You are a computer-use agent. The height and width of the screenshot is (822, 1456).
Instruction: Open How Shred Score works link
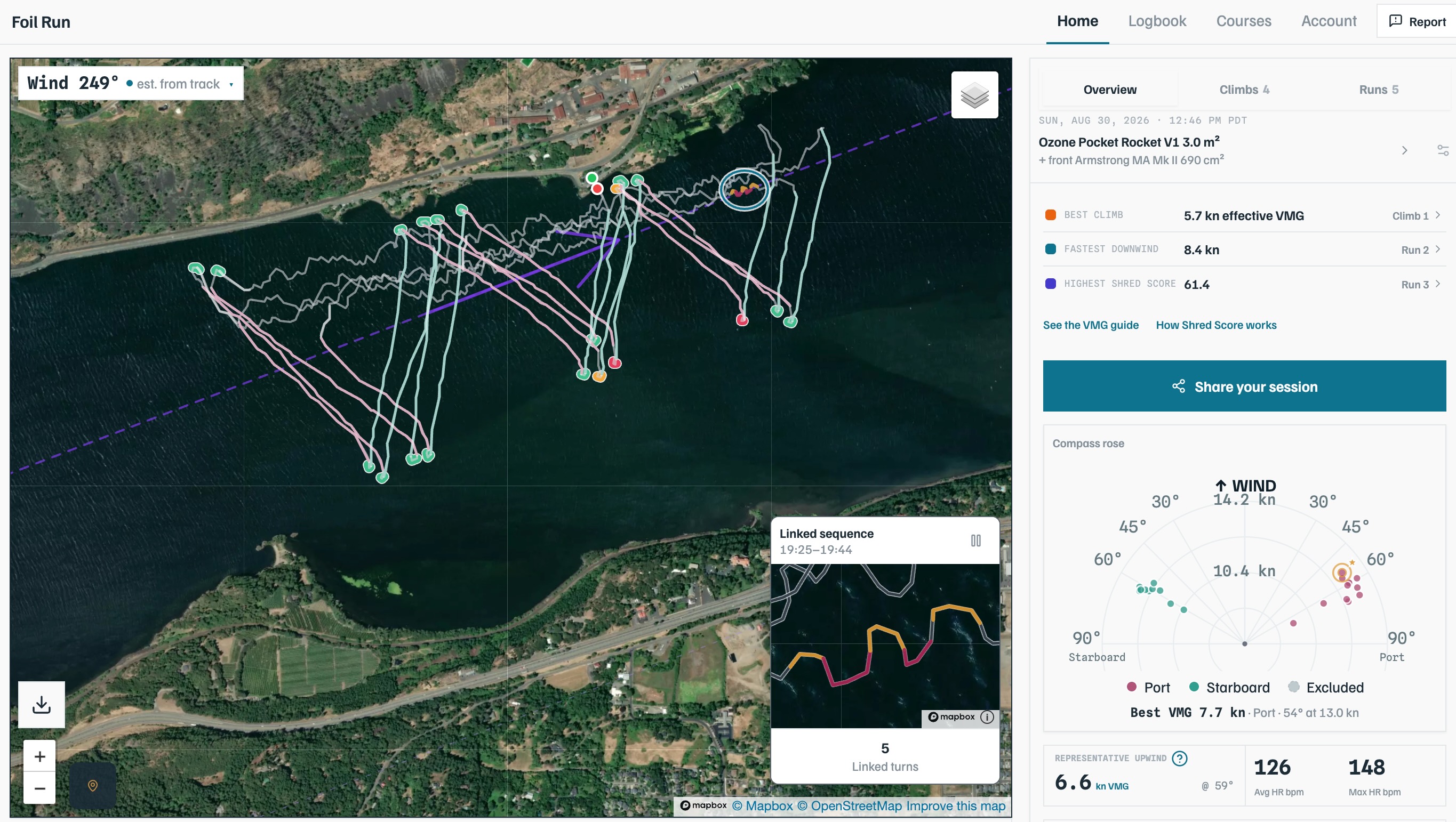(x=1216, y=325)
